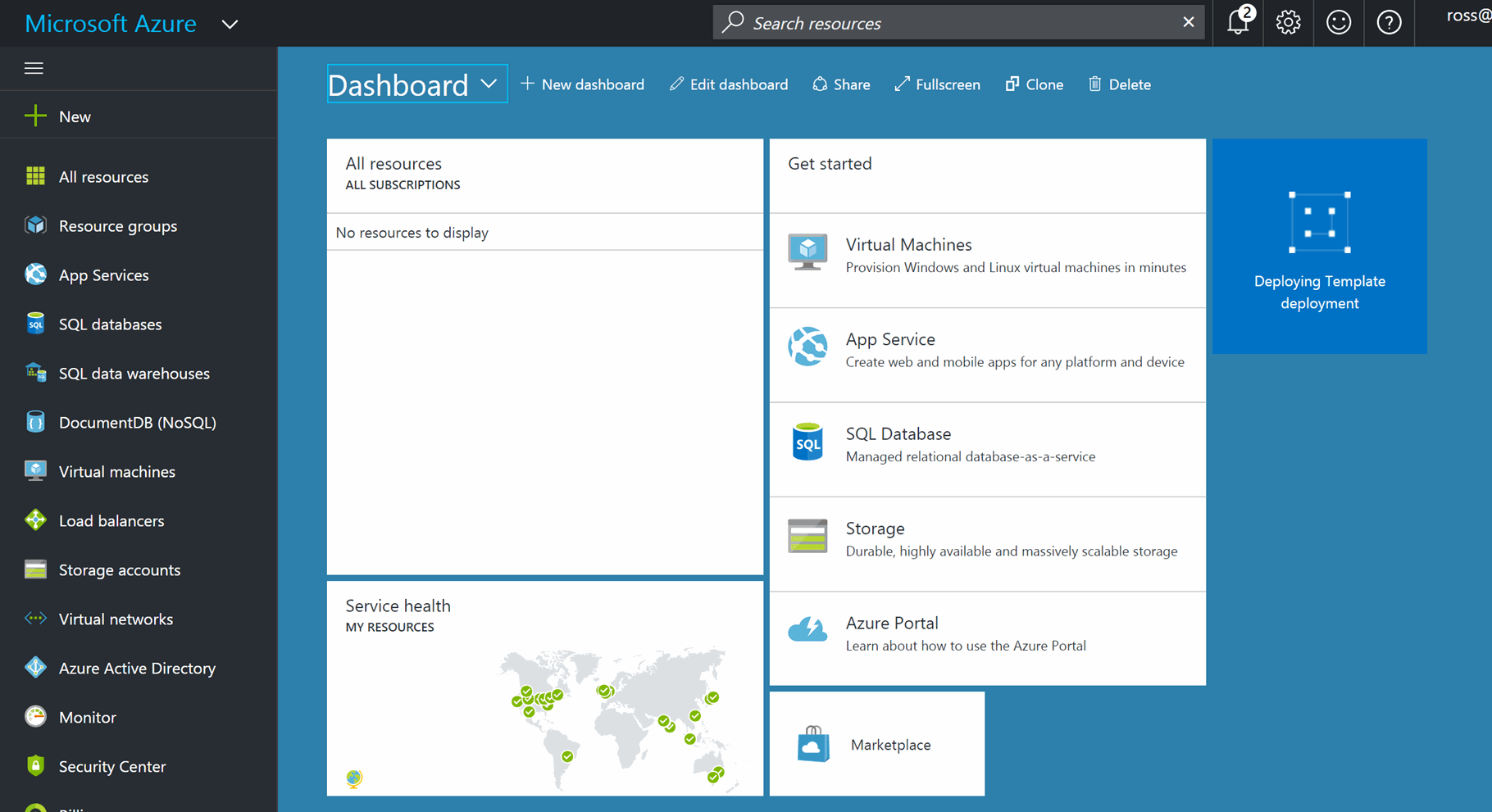This screenshot has width=1492, height=812.
Task: Click Virtual Machines icon in Get started
Action: [807, 252]
